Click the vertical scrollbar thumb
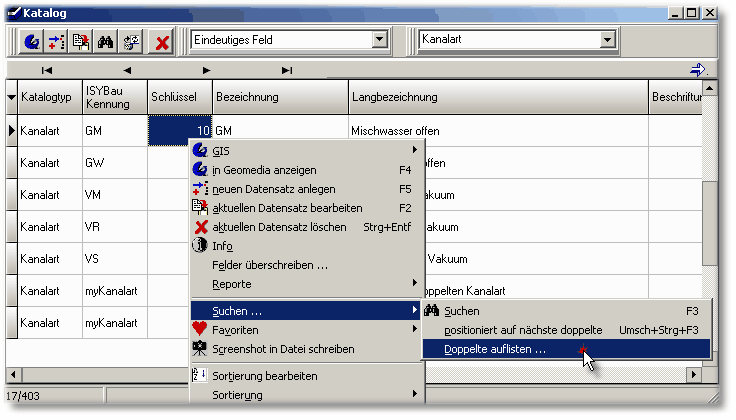The width and height of the screenshot is (736, 420). [710, 223]
